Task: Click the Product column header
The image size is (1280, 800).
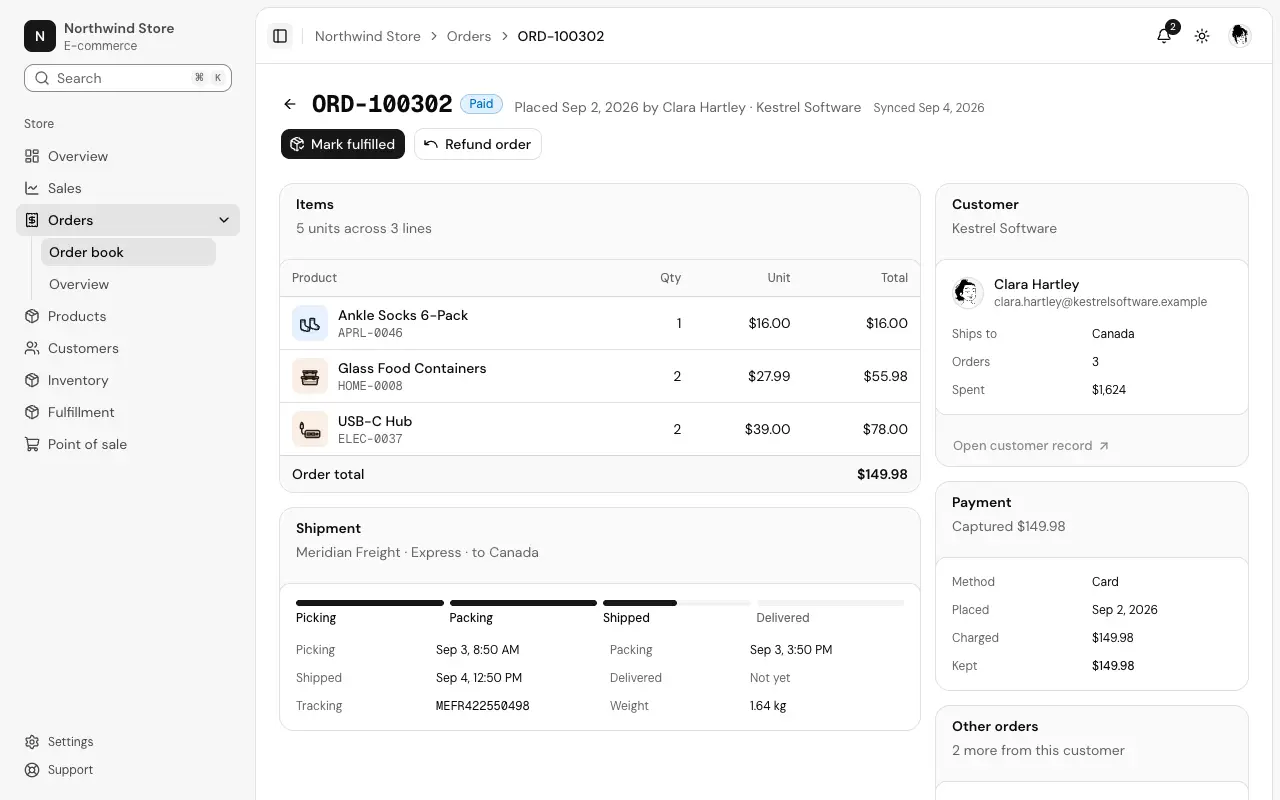Action: [x=314, y=278]
